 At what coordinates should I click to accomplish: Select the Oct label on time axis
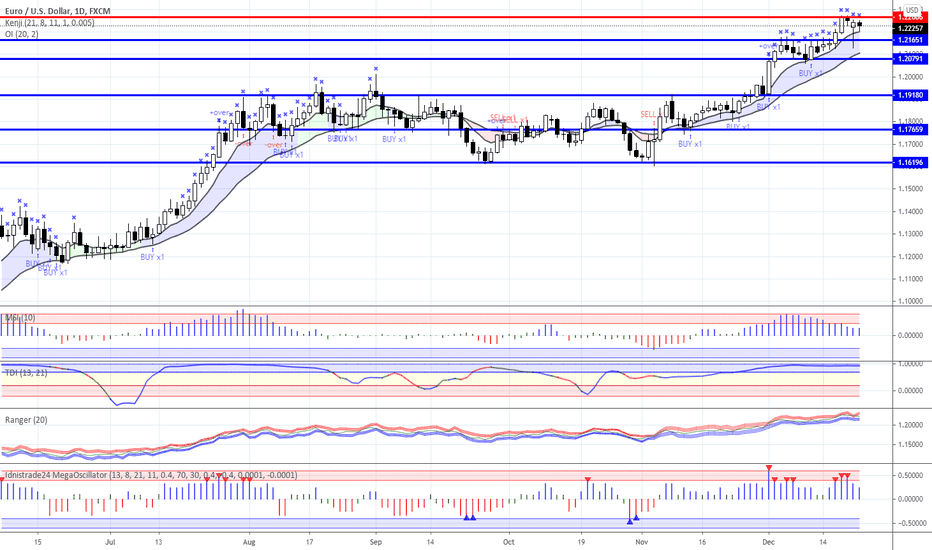coord(508,542)
